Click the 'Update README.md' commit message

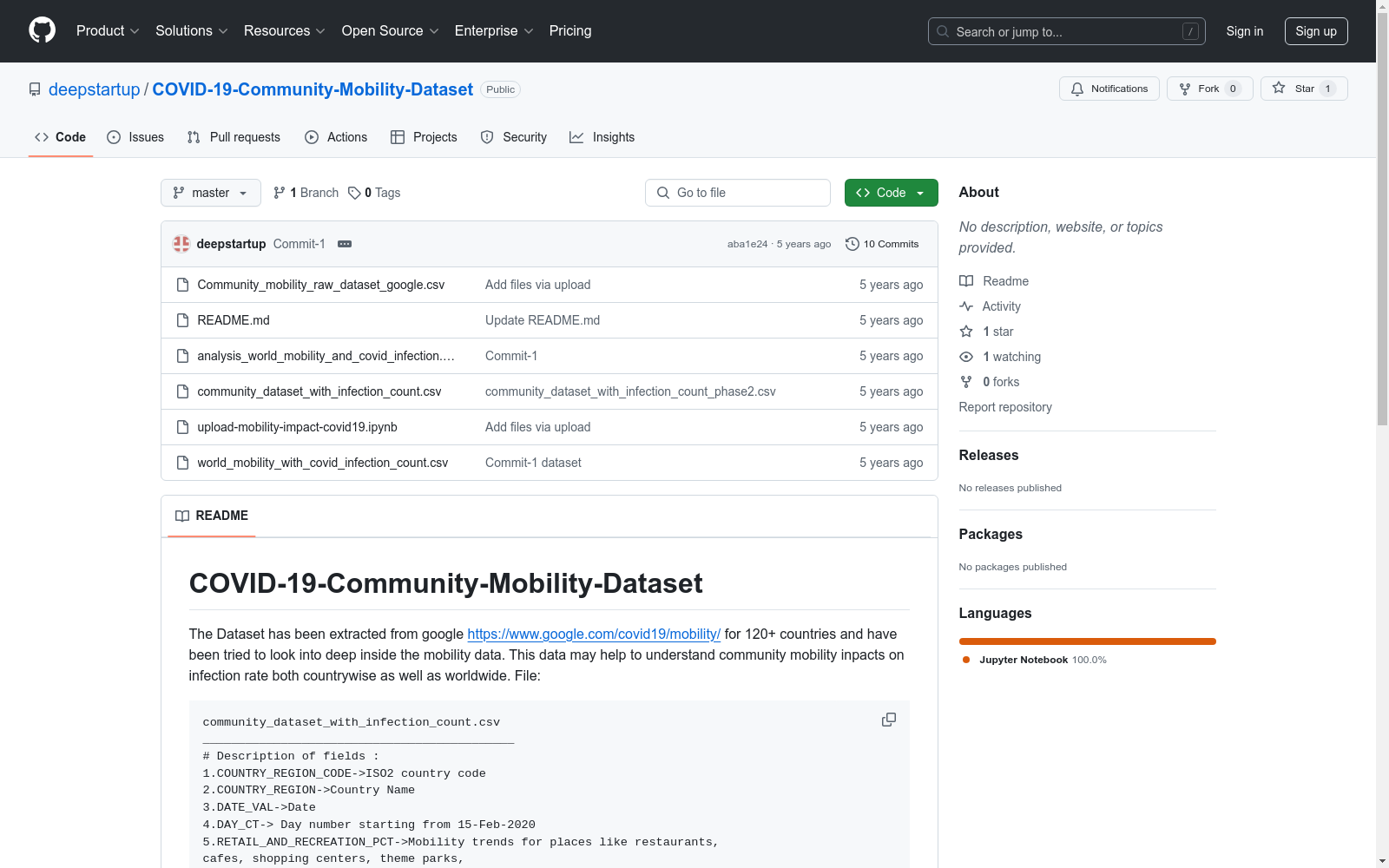point(543,320)
